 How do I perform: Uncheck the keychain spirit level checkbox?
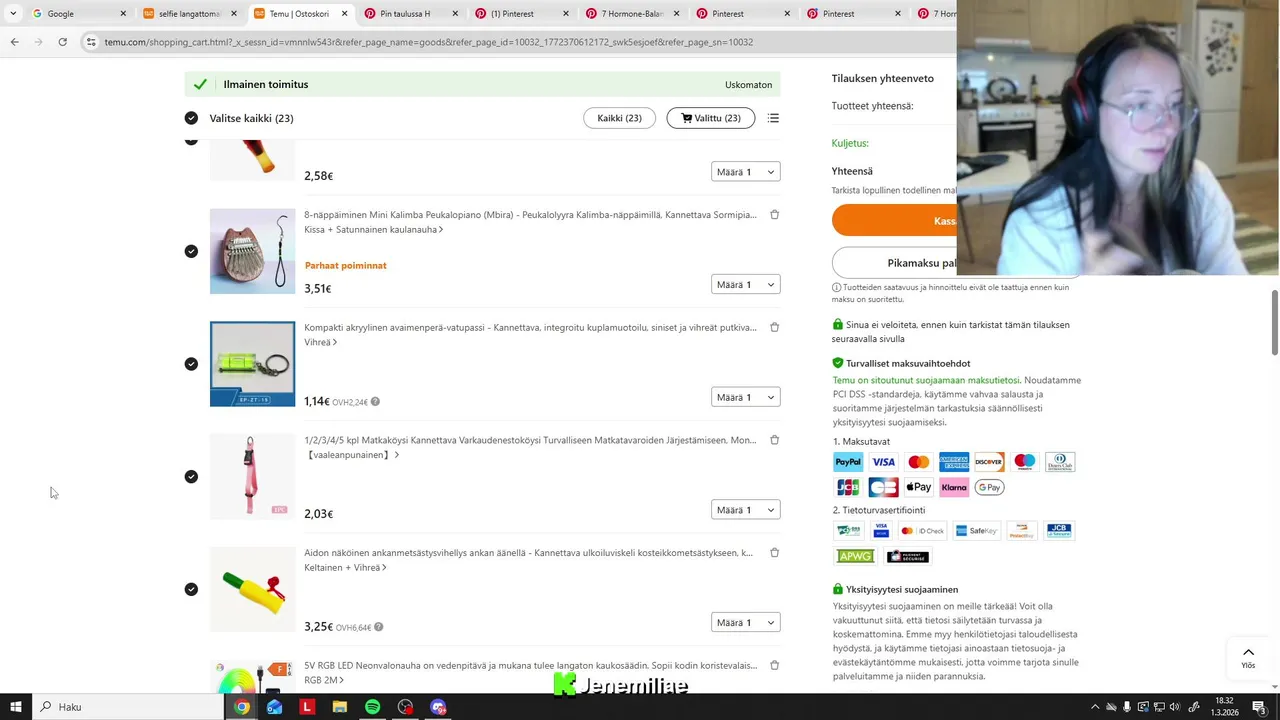(x=191, y=364)
